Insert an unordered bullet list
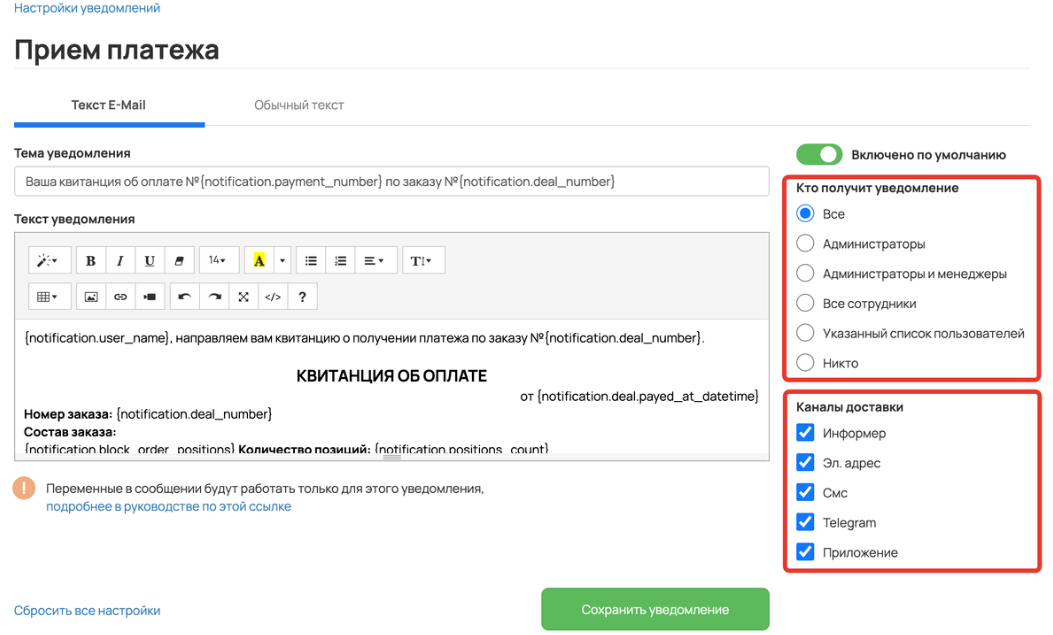This screenshot has width=1053, height=635. pos(311,260)
